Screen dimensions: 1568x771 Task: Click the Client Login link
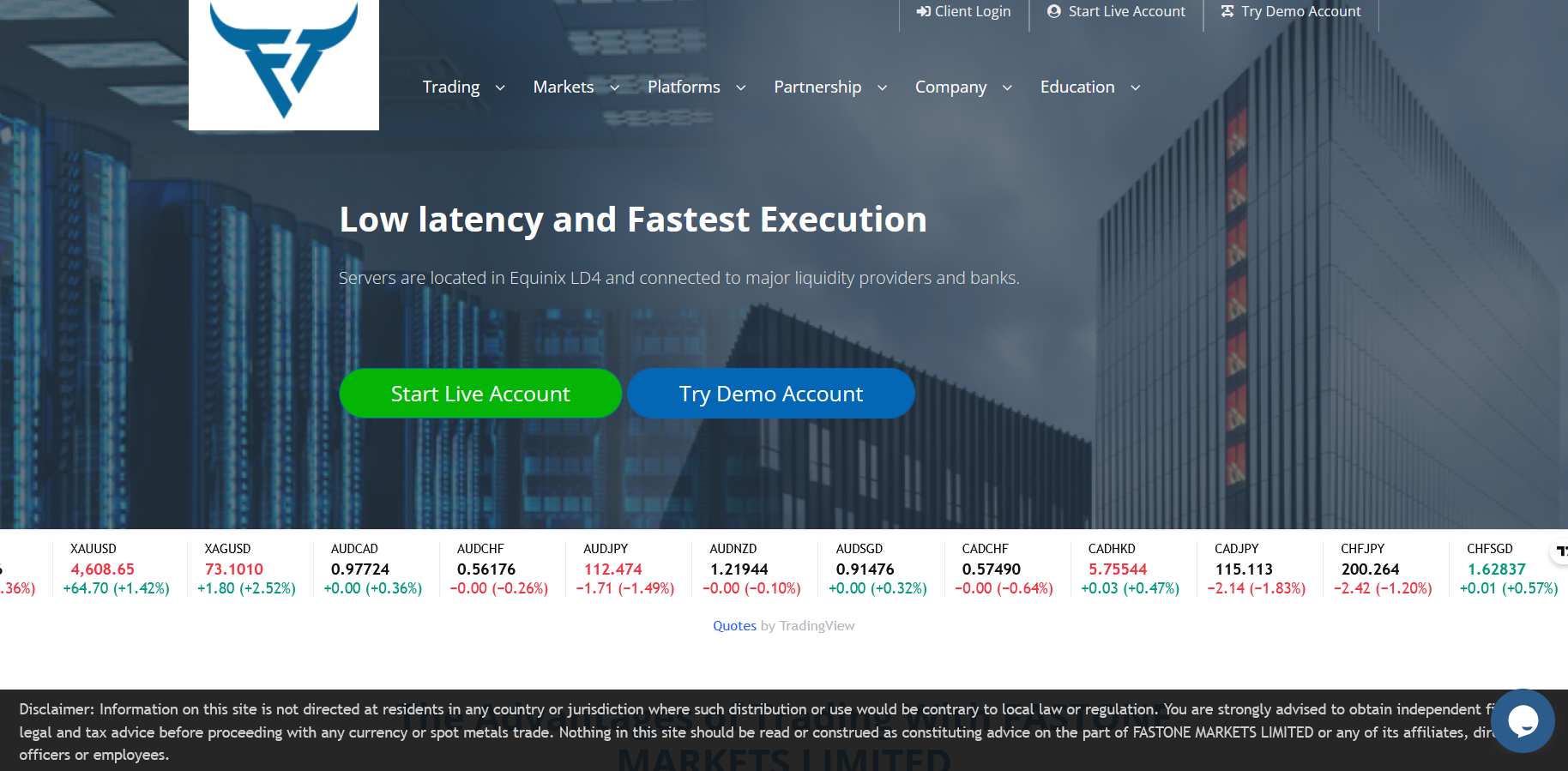pyautogui.click(x=963, y=11)
